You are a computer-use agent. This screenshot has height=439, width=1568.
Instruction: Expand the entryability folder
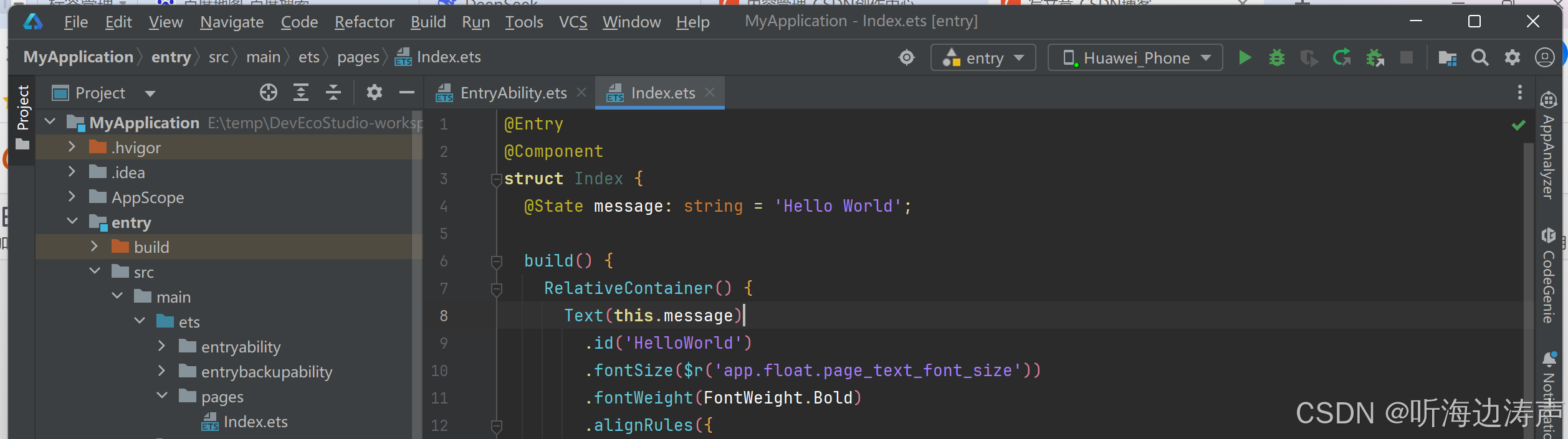click(161, 346)
